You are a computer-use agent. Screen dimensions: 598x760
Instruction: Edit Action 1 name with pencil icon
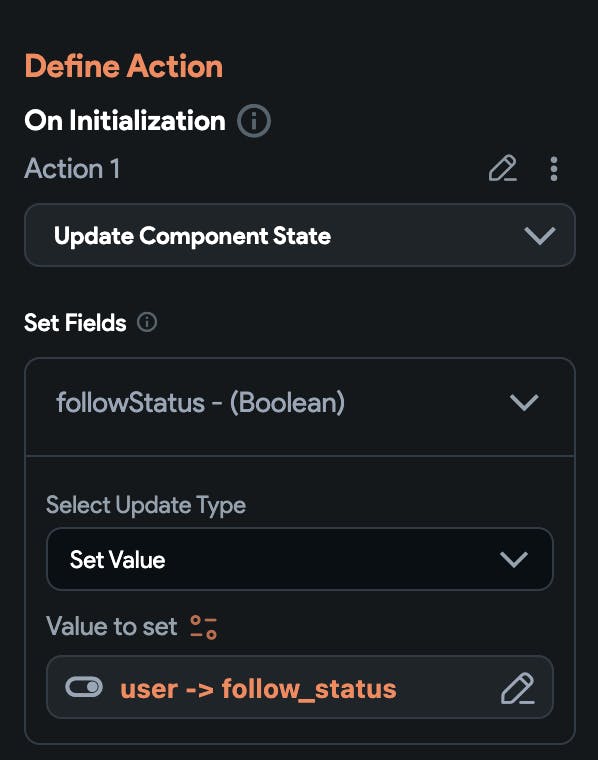coord(503,168)
